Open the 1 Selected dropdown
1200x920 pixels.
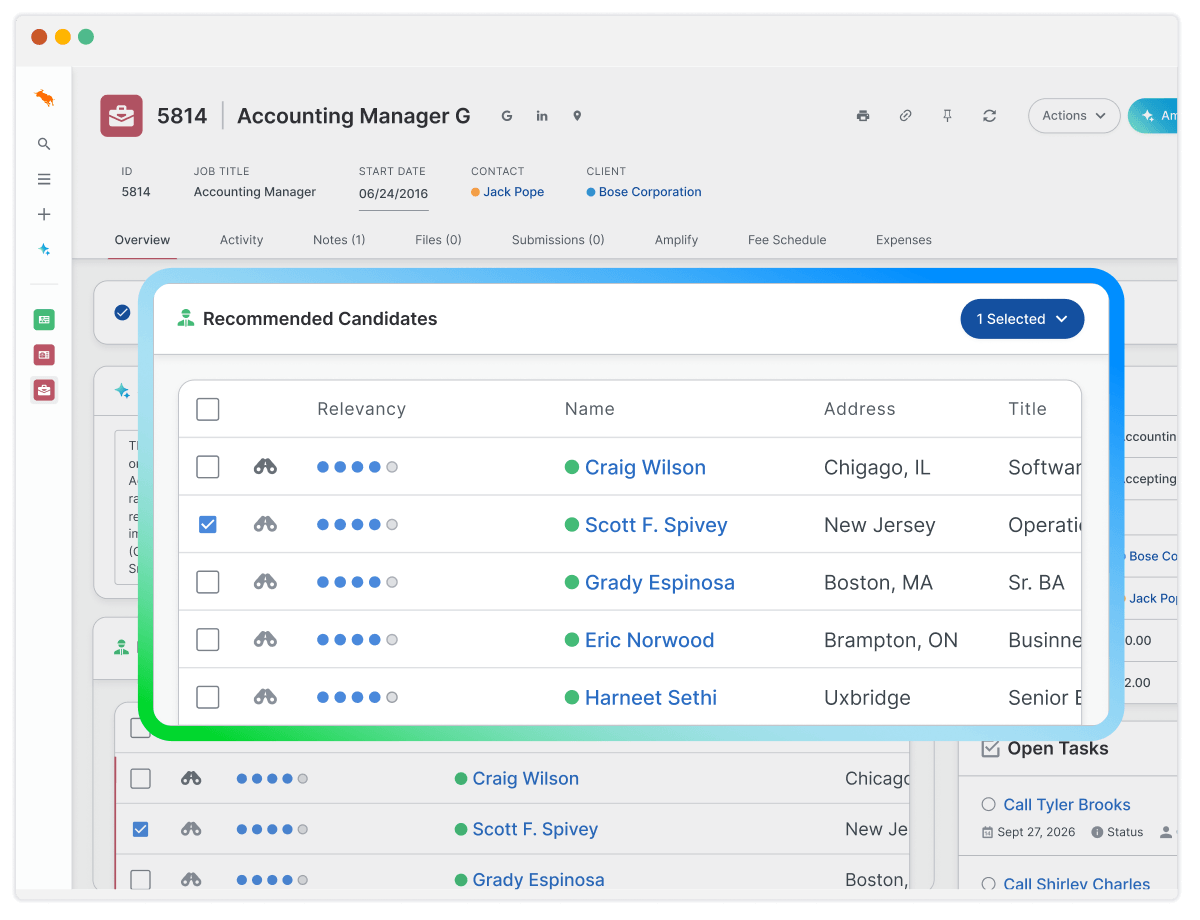[1022, 319]
